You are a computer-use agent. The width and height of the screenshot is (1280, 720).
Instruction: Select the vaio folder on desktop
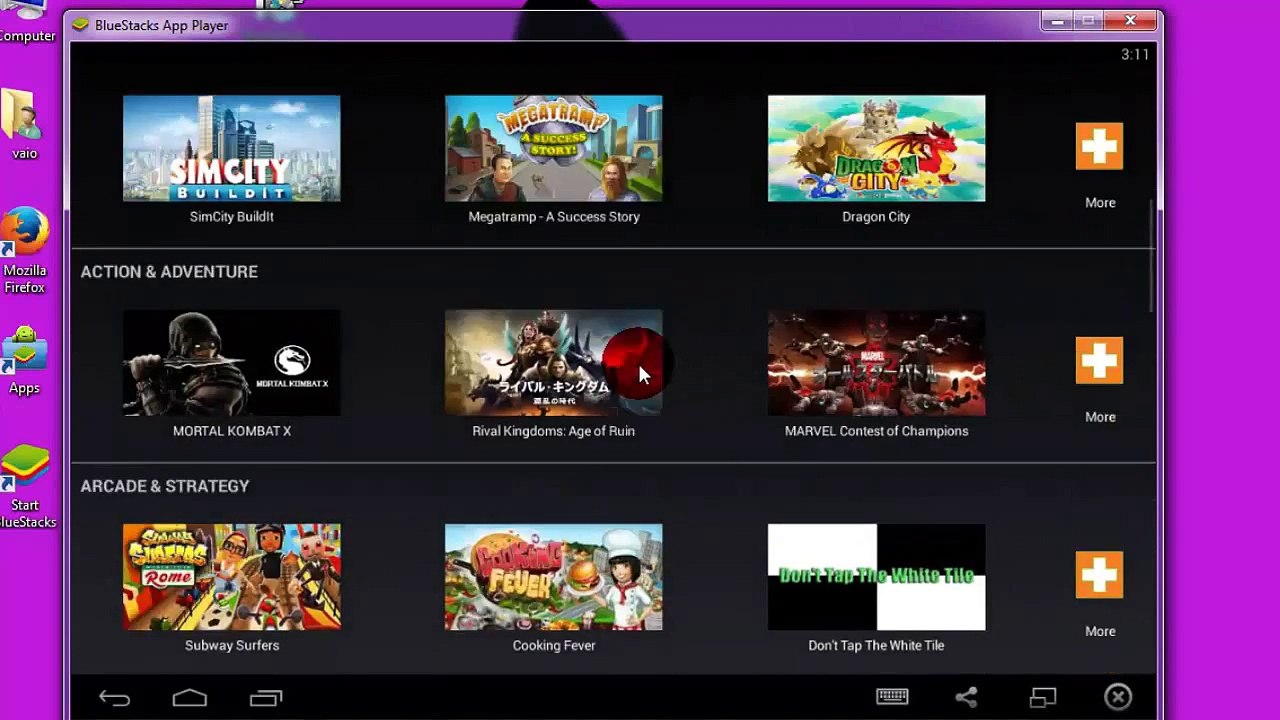tap(22, 124)
